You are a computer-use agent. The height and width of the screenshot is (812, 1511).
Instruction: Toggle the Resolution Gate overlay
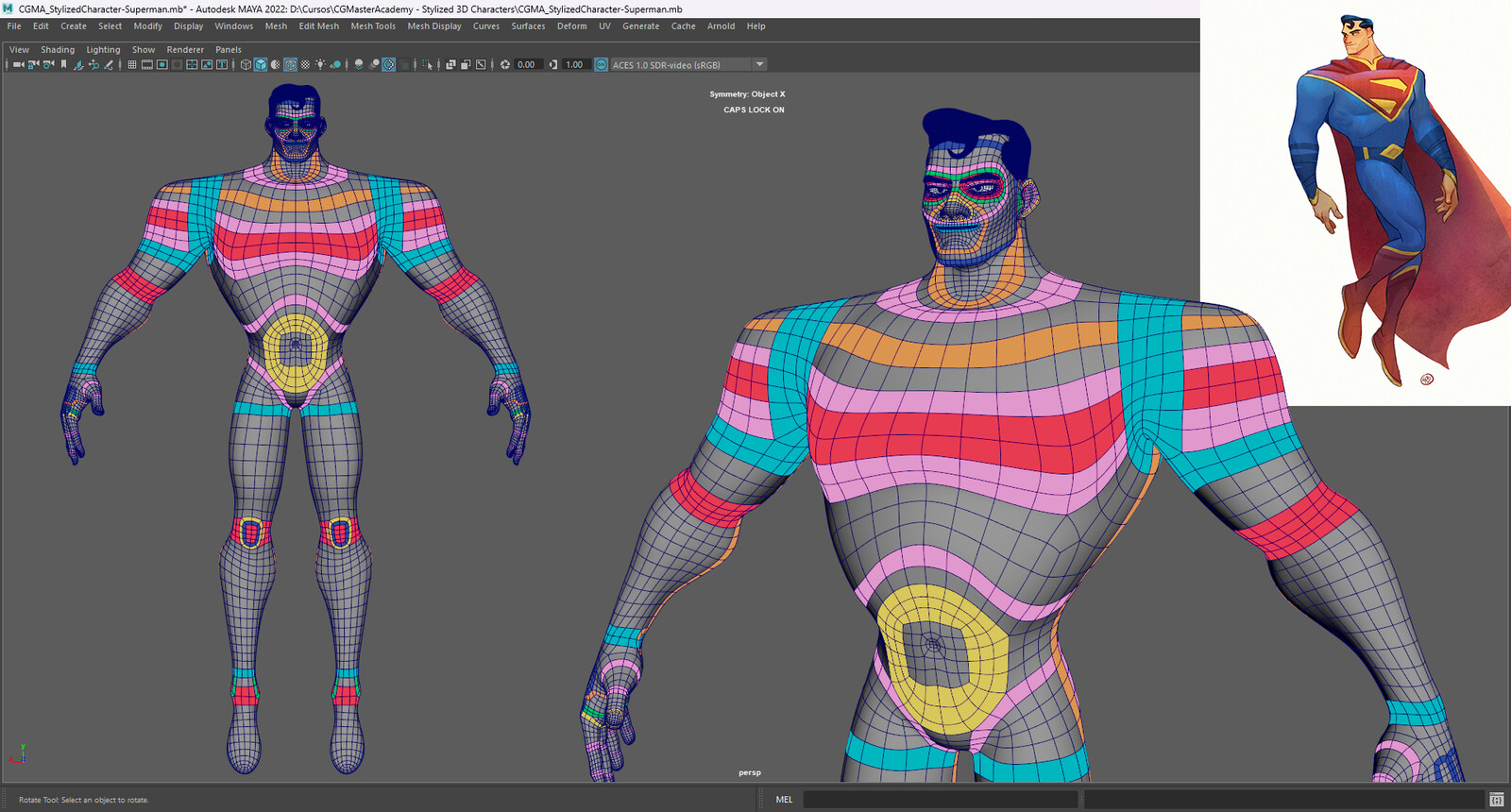tap(162, 64)
